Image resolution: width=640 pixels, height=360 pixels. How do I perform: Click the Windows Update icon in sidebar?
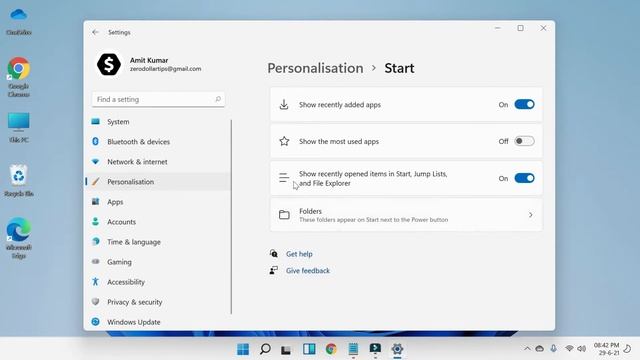(96, 322)
